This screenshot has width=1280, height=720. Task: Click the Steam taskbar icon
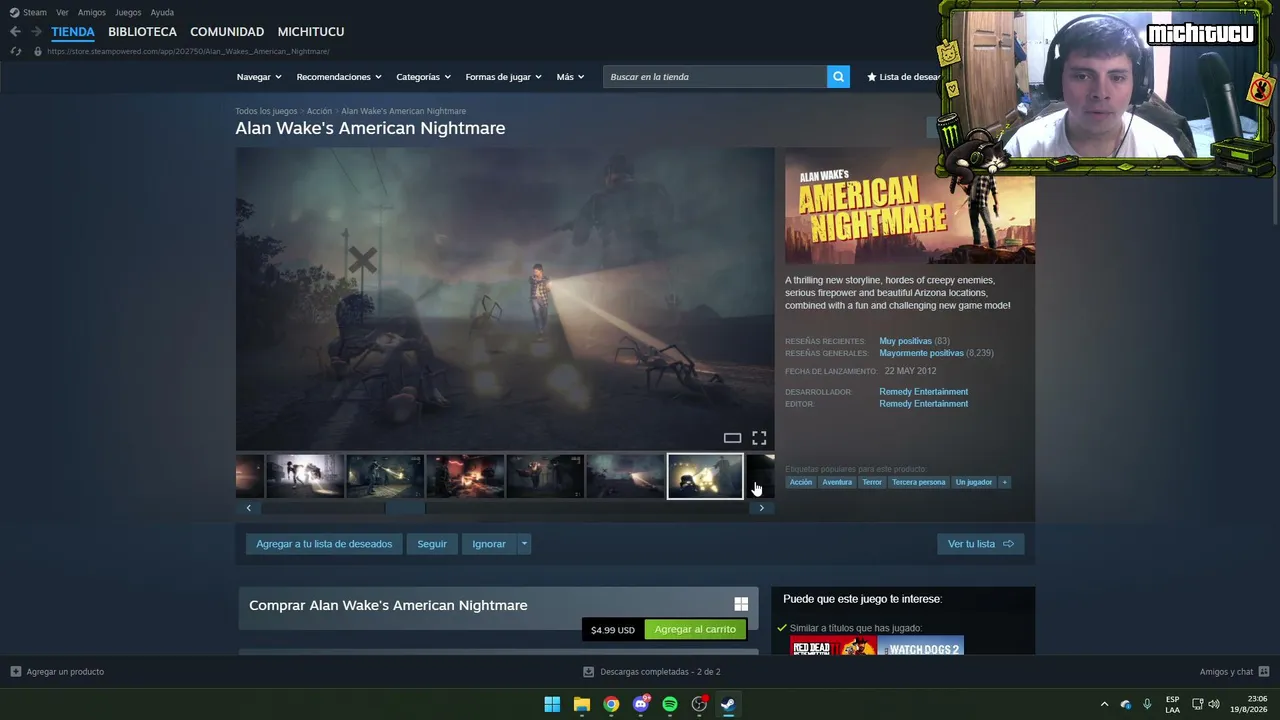(x=729, y=704)
